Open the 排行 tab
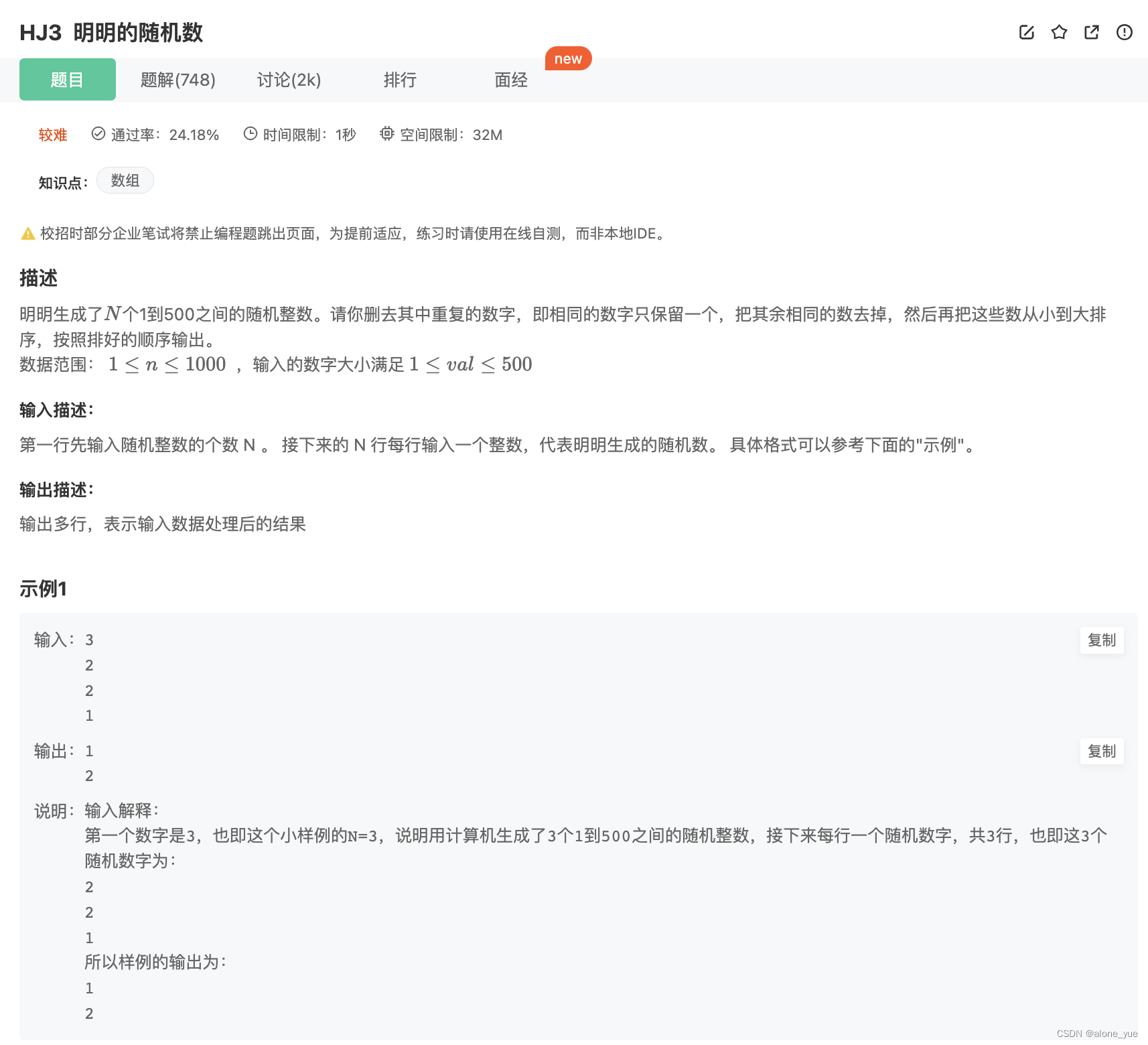The width and height of the screenshot is (1148, 1045). tap(401, 80)
